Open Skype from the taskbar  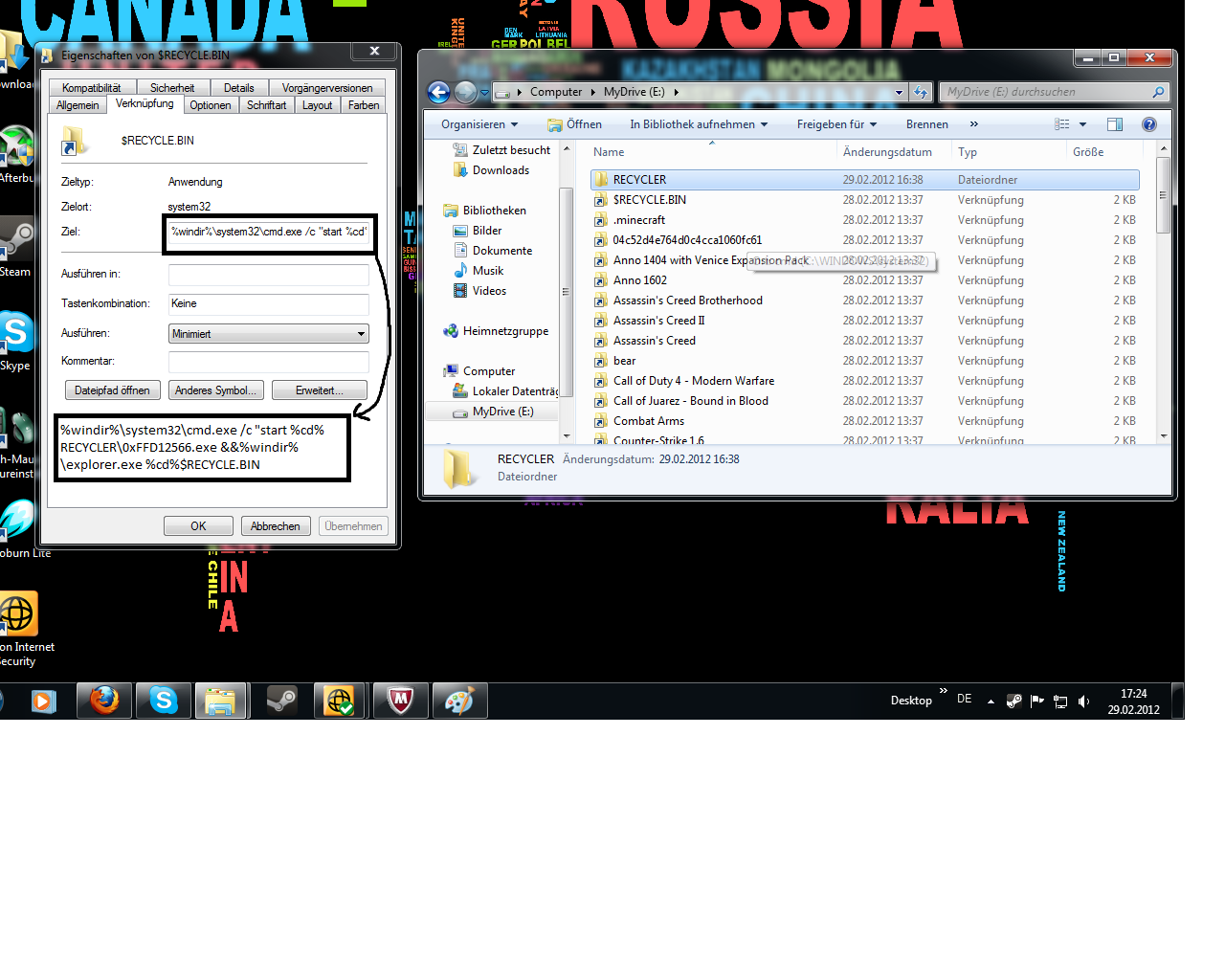coord(164,701)
